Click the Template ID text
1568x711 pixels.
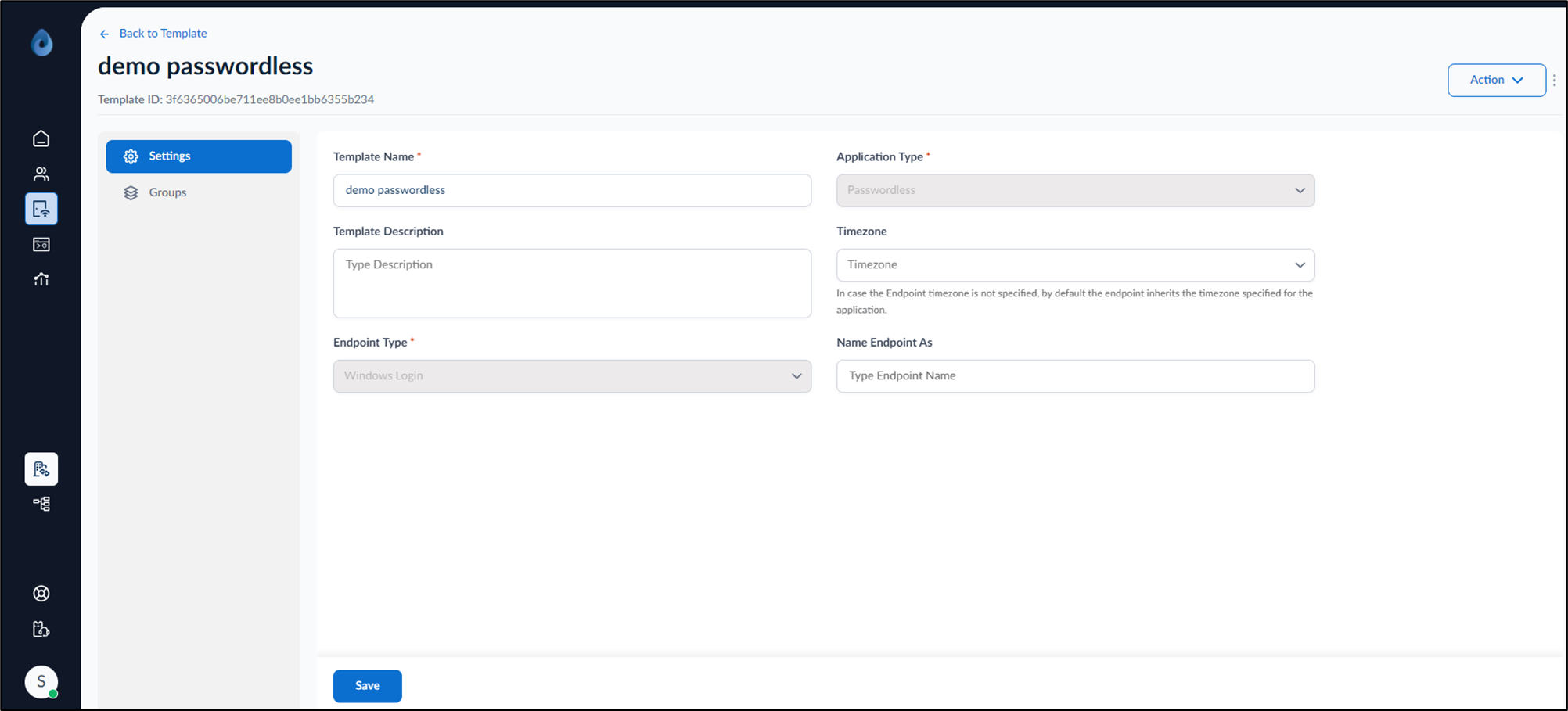[236, 99]
